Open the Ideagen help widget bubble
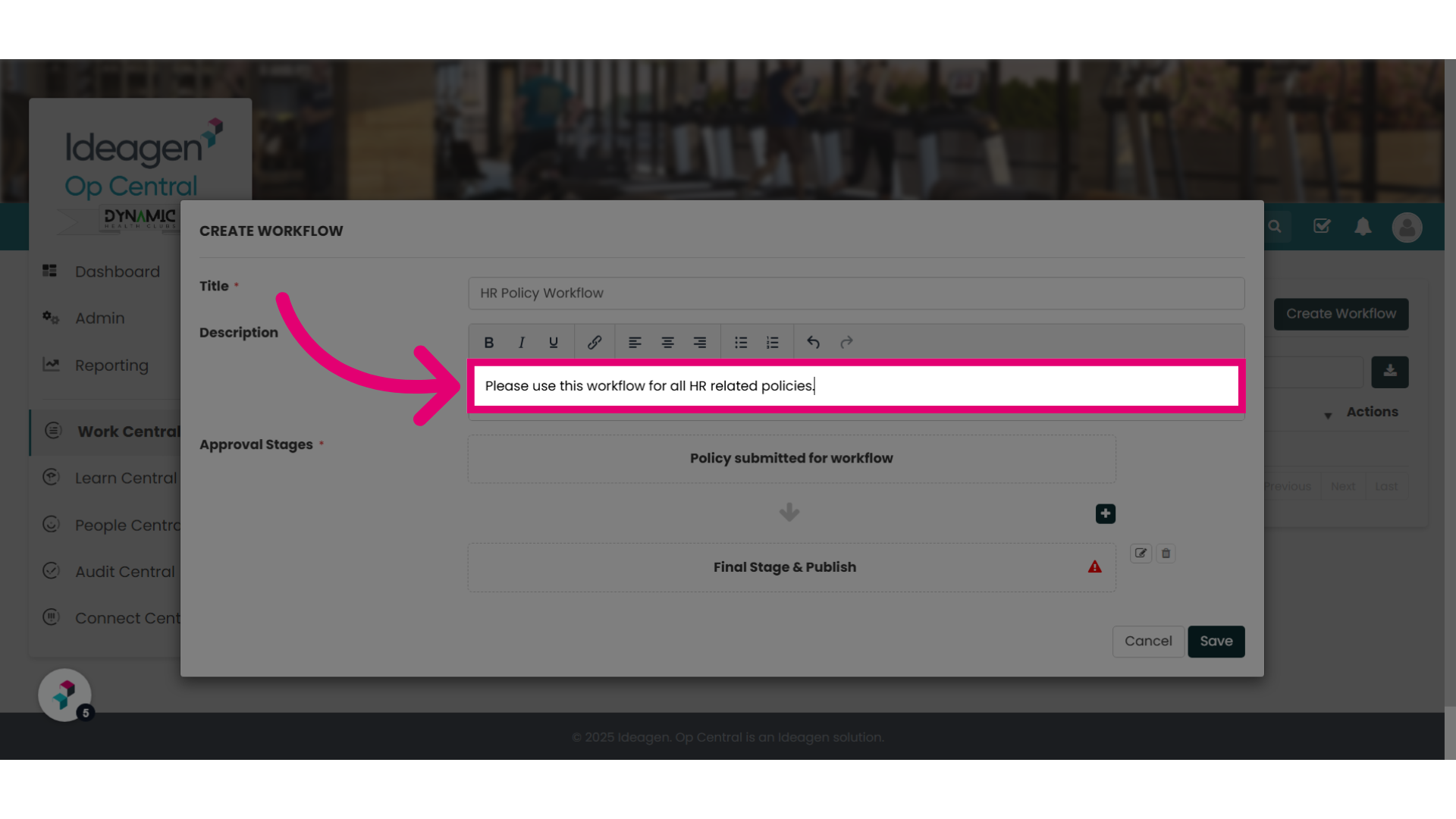 (65, 695)
